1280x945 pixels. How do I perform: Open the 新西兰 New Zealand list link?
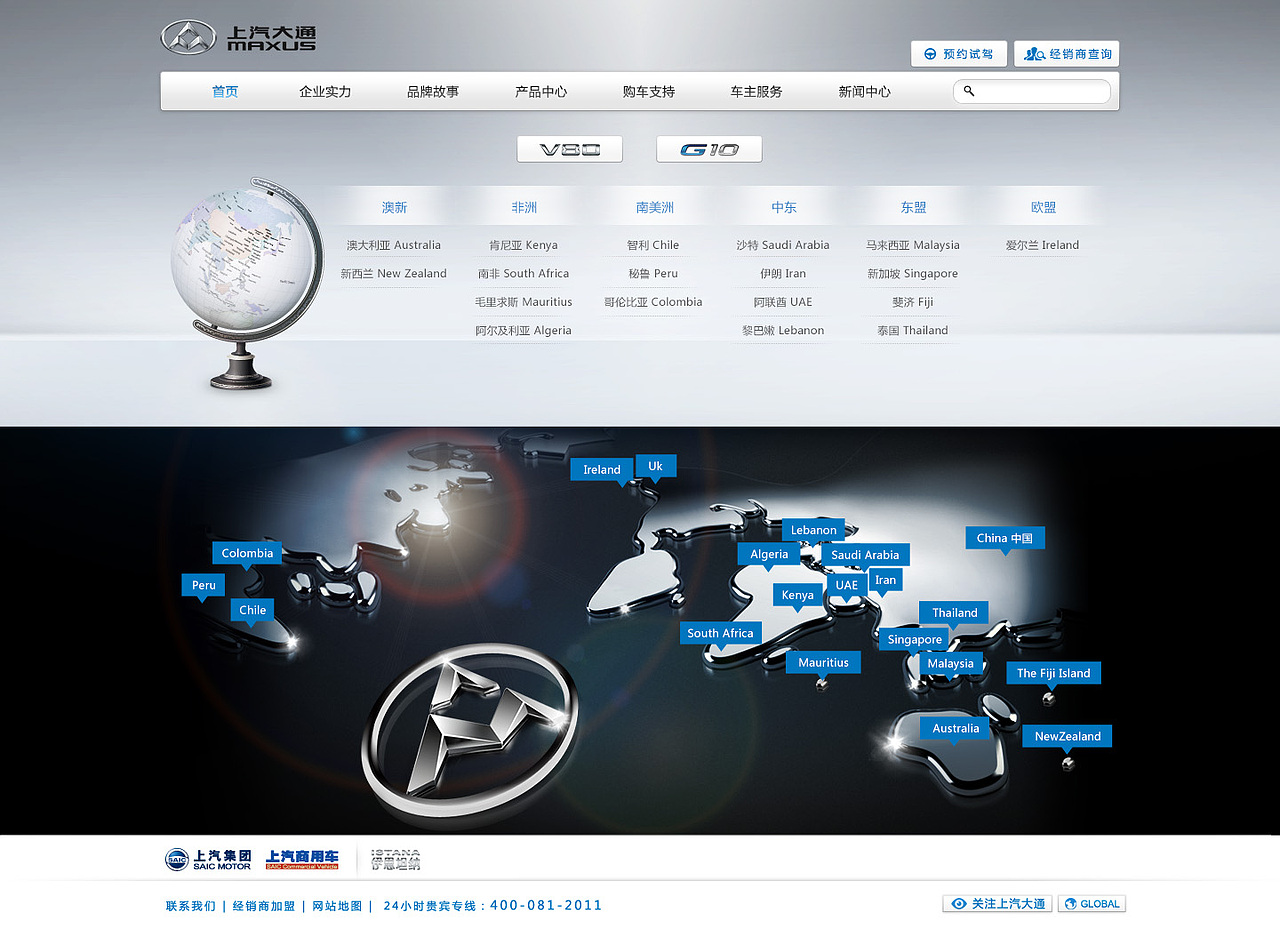[394, 273]
